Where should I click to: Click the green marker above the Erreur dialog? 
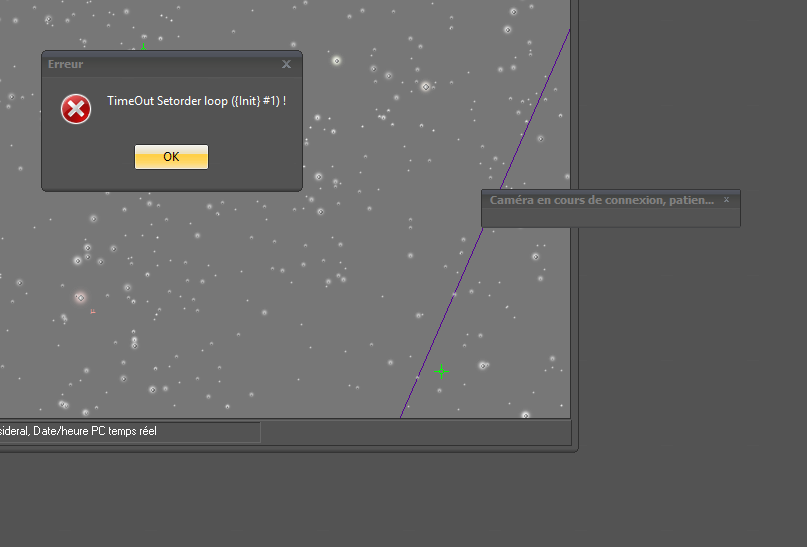click(143, 47)
